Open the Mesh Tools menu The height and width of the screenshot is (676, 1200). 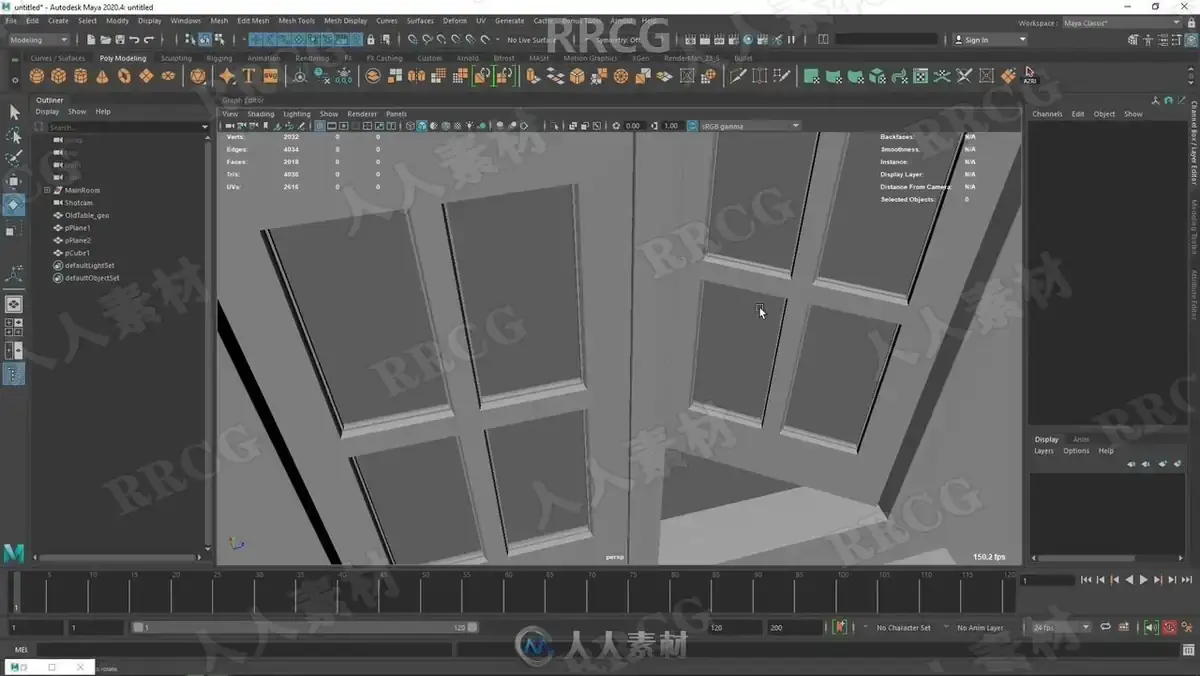coord(296,20)
